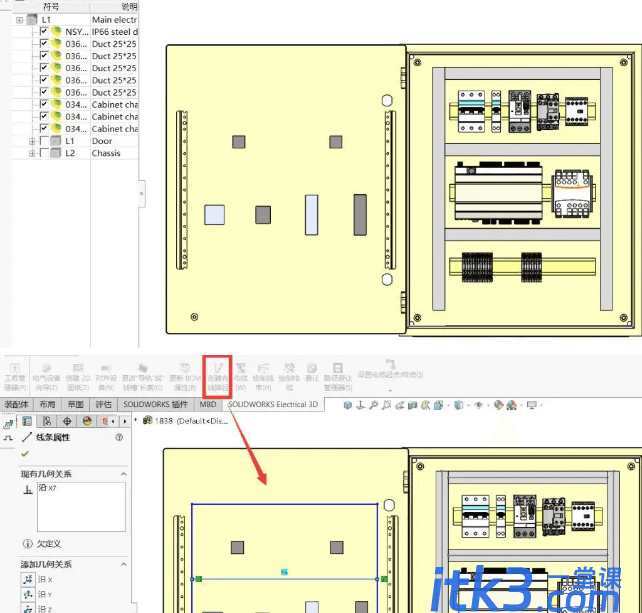Expand the toolbar overflow arrow below 设置电缆起点
The image size is (642, 613).
[x=390, y=390]
